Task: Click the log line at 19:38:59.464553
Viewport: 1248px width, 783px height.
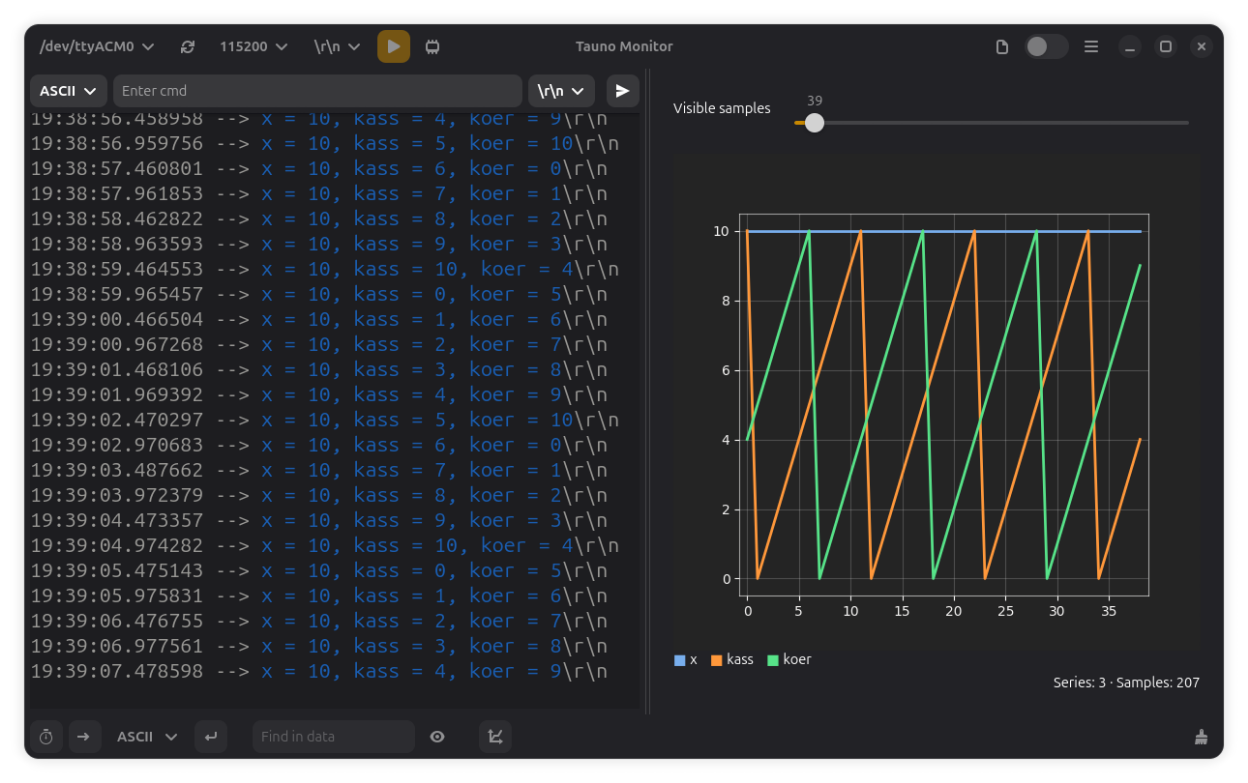Action: coord(325,269)
